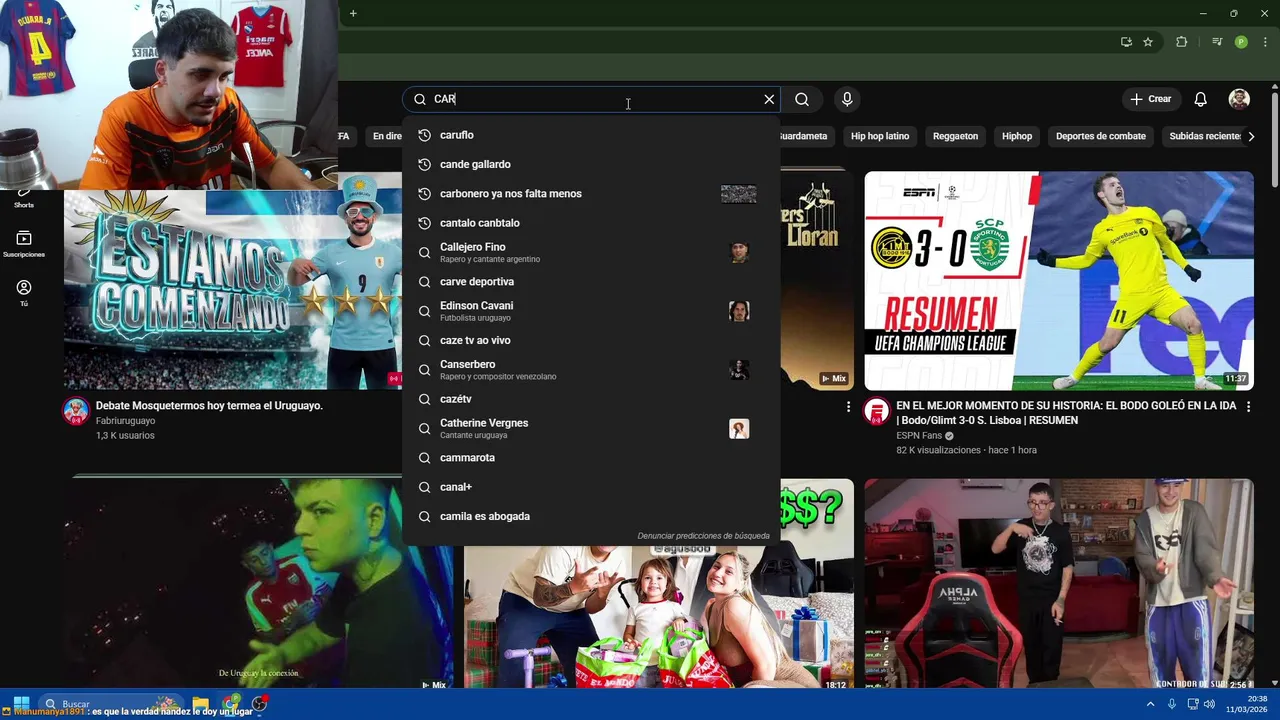Open File Explorer from the taskbar
Viewport: 1280px width, 720px height.
click(201, 704)
